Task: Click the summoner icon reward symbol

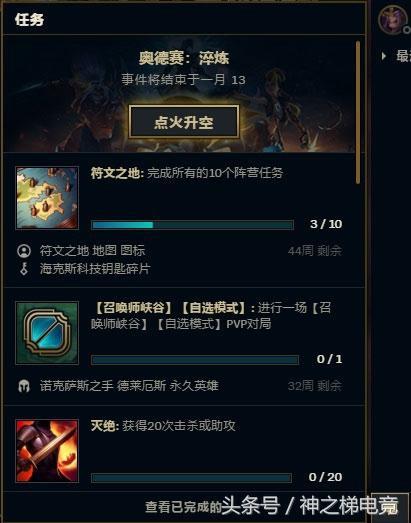Action: [x=24, y=251]
